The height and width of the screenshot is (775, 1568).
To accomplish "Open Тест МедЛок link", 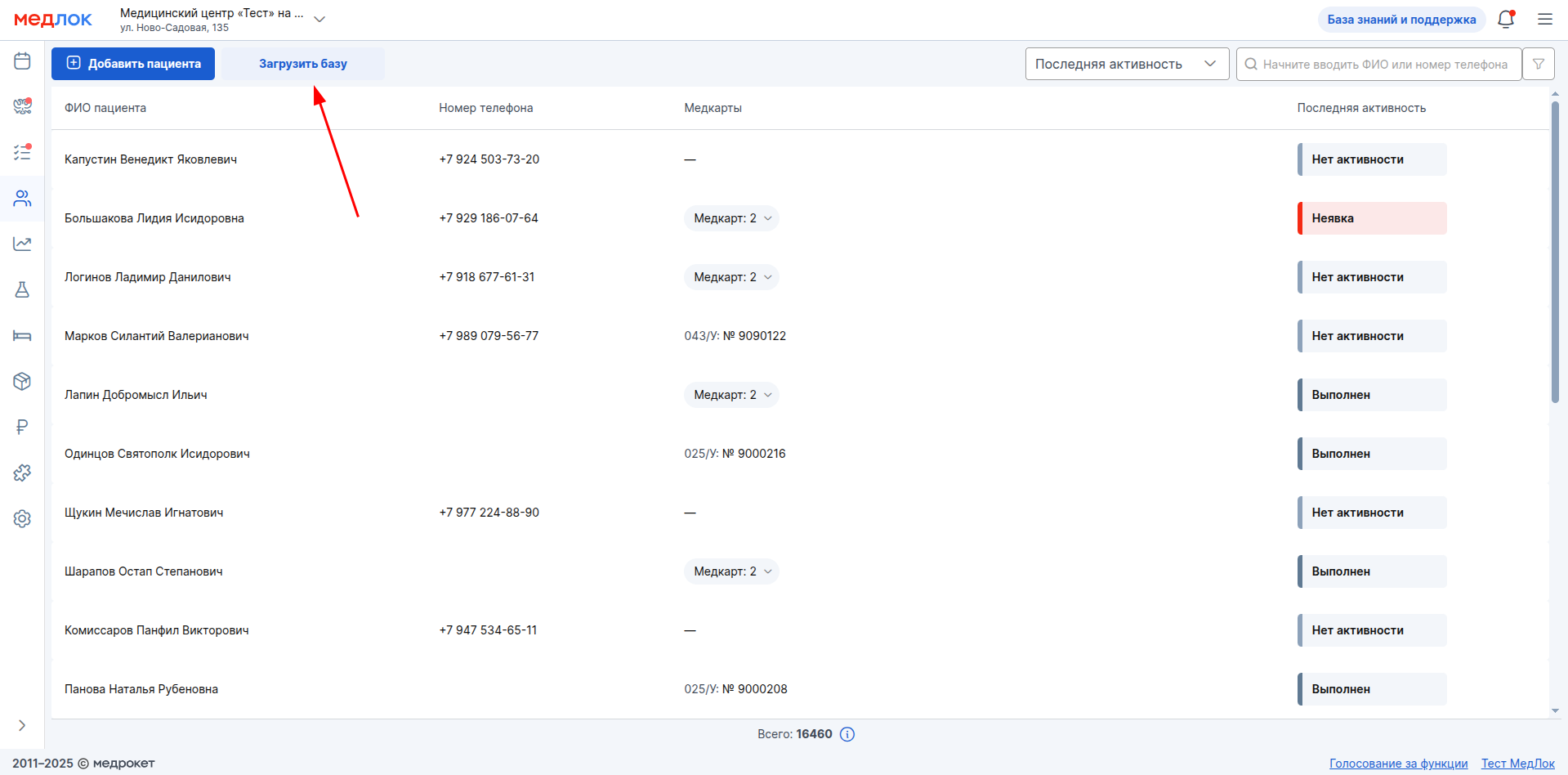I will [1518, 764].
